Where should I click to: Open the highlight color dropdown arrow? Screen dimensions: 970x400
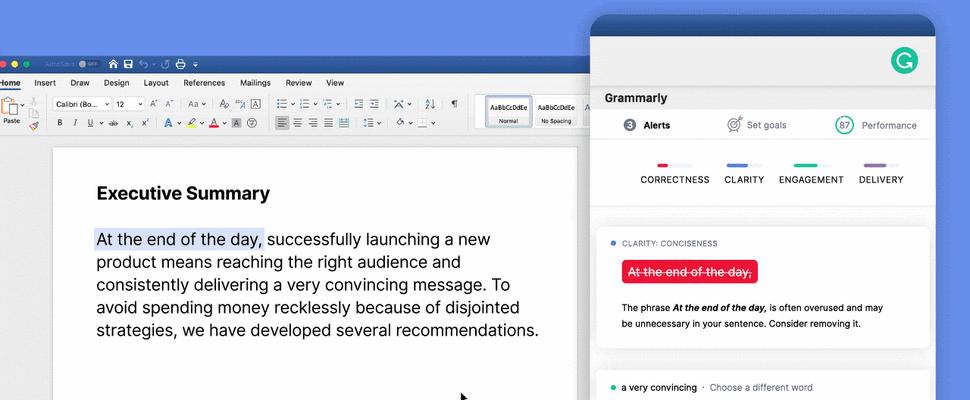[202, 123]
